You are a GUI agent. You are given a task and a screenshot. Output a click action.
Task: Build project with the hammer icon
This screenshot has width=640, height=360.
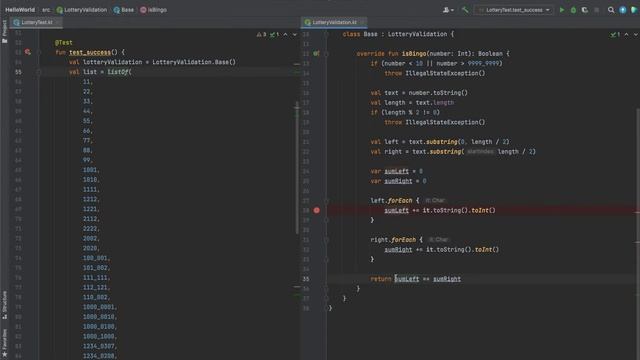coord(465,10)
